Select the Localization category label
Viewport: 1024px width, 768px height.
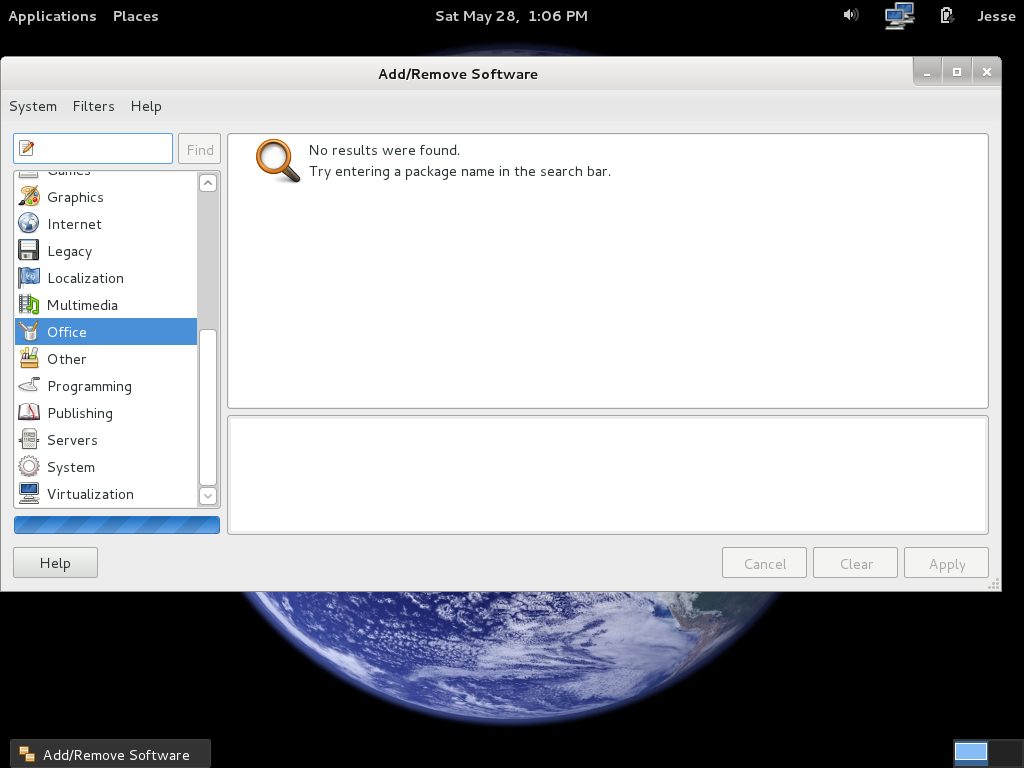click(x=86, y=278)
